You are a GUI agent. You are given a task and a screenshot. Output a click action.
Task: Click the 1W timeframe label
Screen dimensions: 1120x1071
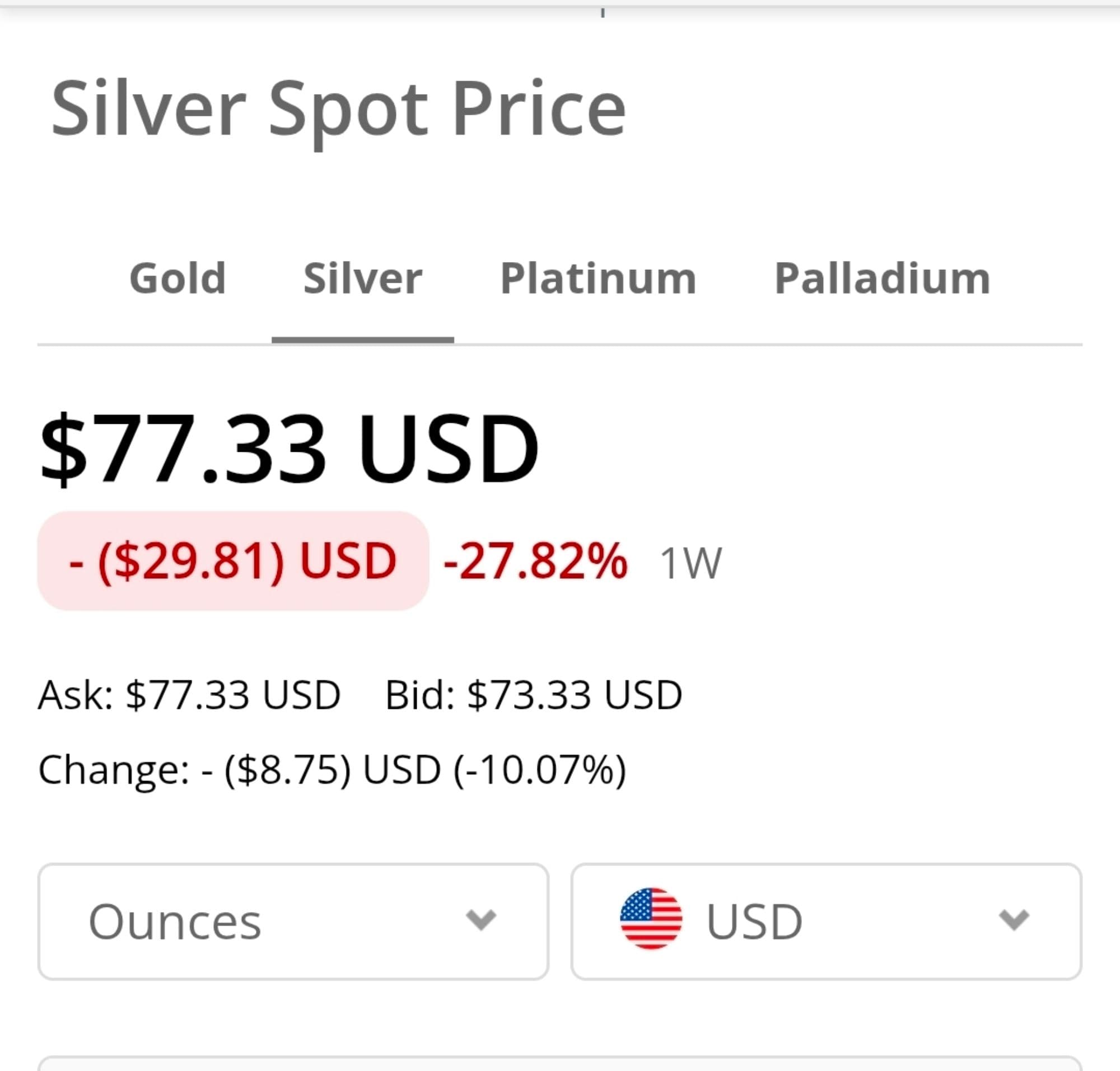point(690,564)
